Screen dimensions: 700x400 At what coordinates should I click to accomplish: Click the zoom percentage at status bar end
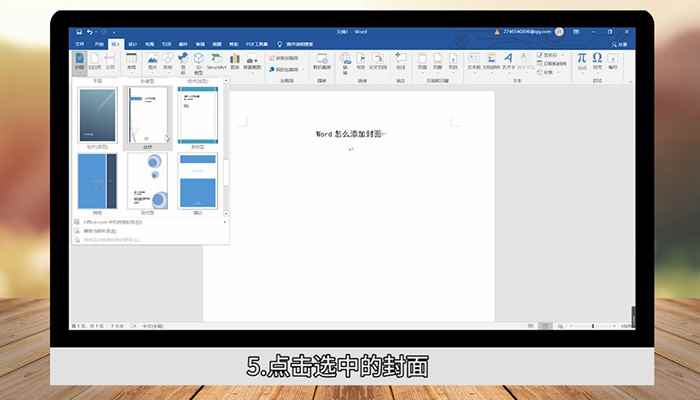(627, 326)
